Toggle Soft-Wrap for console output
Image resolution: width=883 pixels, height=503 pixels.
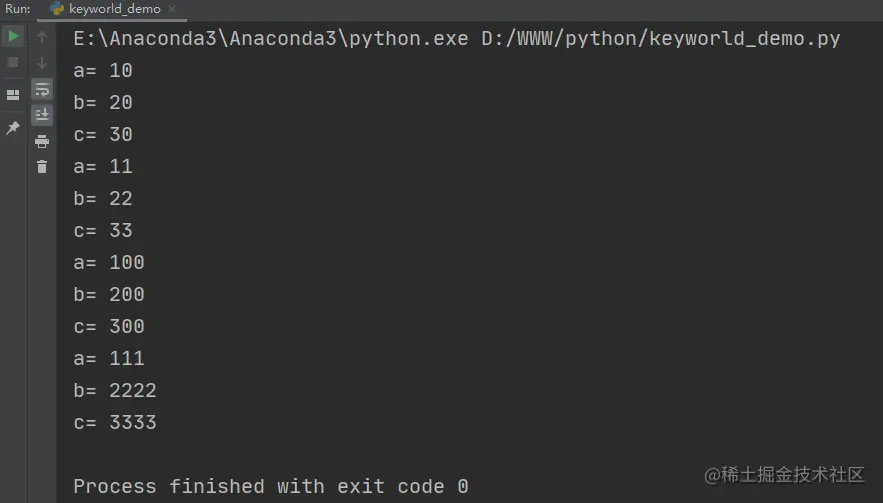coord(42,89)
